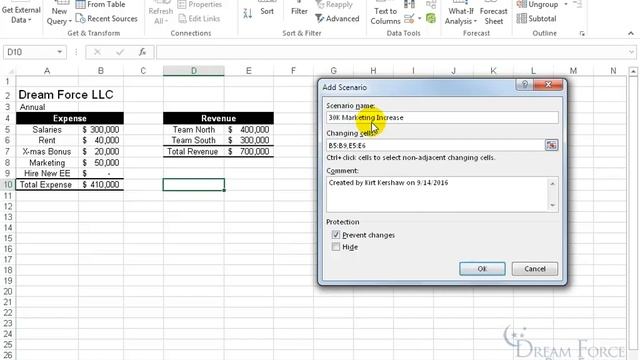Open Advanced filter options
This screenshot has width=640, height=360.
pyautogui.click(x=338, y=19)
